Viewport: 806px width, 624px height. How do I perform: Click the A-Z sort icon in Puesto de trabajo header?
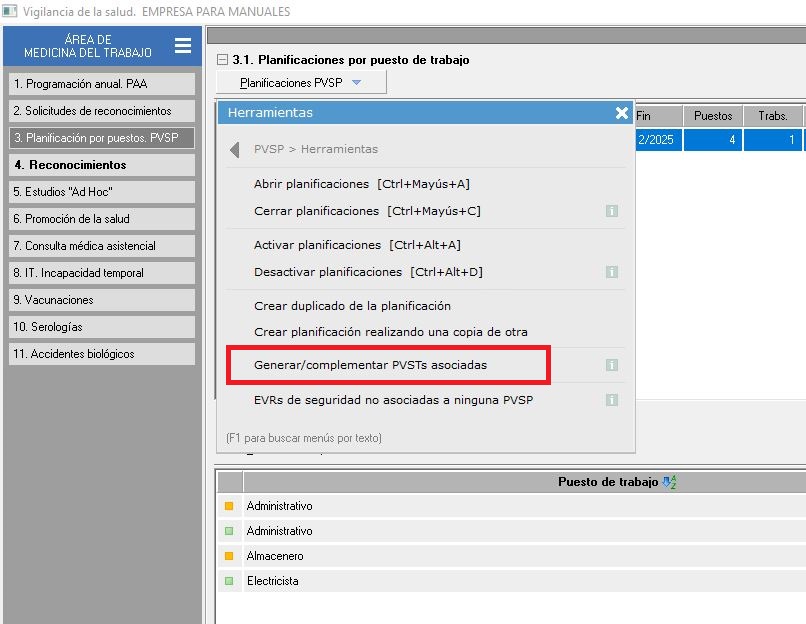[669, 482]
